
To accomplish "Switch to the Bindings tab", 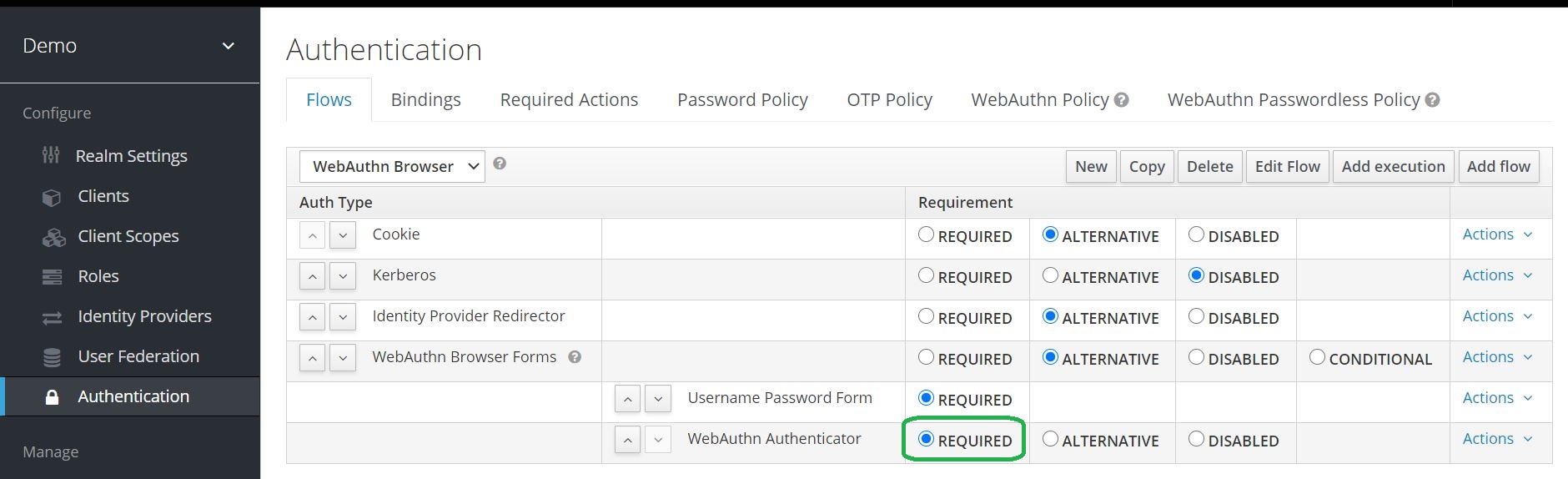I will (x=425, y=100).
